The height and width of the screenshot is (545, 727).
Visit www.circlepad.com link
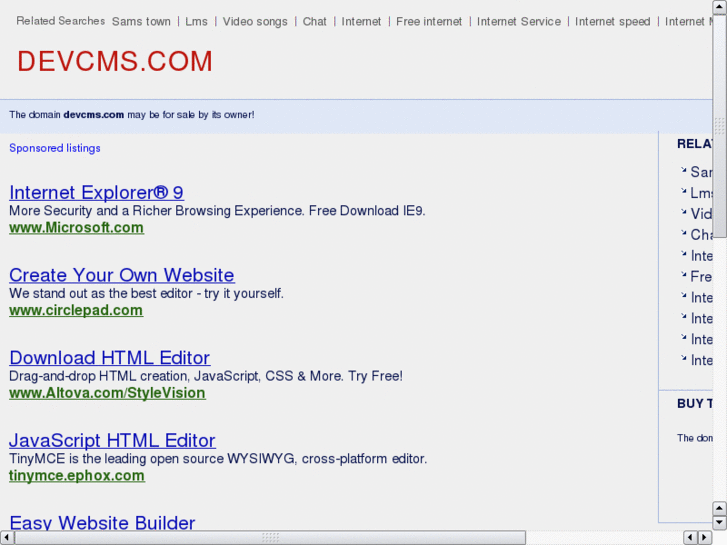tap(76, 310)
